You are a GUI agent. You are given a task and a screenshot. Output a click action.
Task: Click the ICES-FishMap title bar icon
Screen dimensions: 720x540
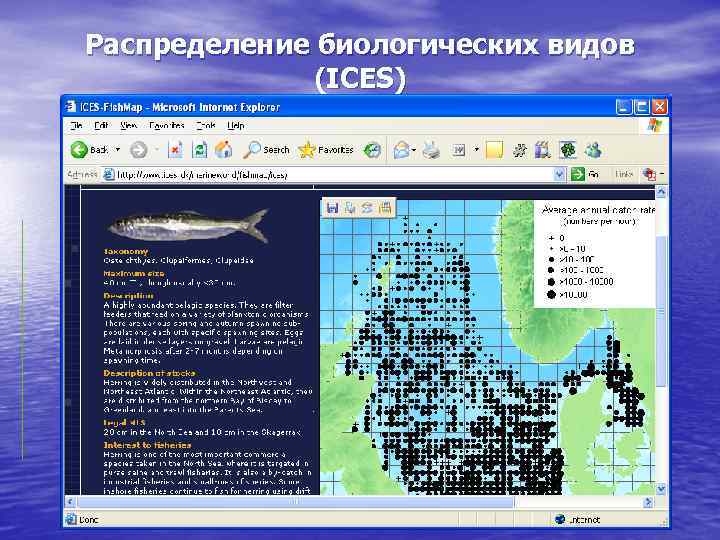(71, 107)
